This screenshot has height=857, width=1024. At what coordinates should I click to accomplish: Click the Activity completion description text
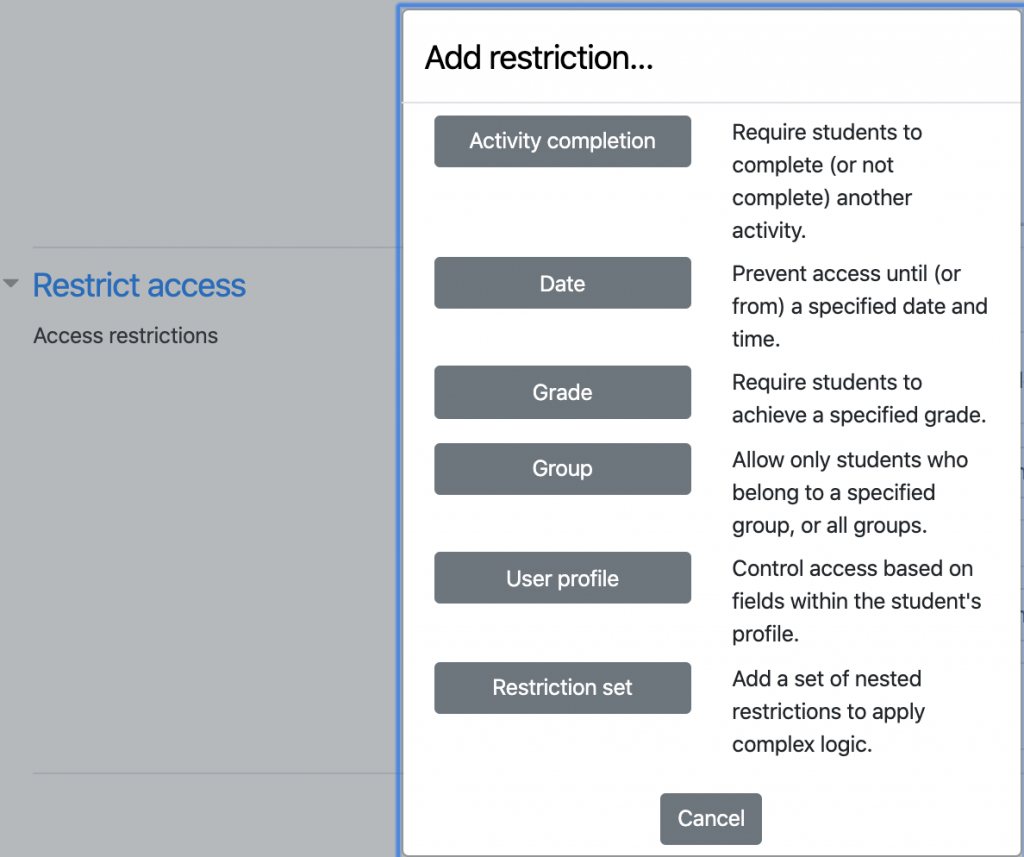coord(826,181)
